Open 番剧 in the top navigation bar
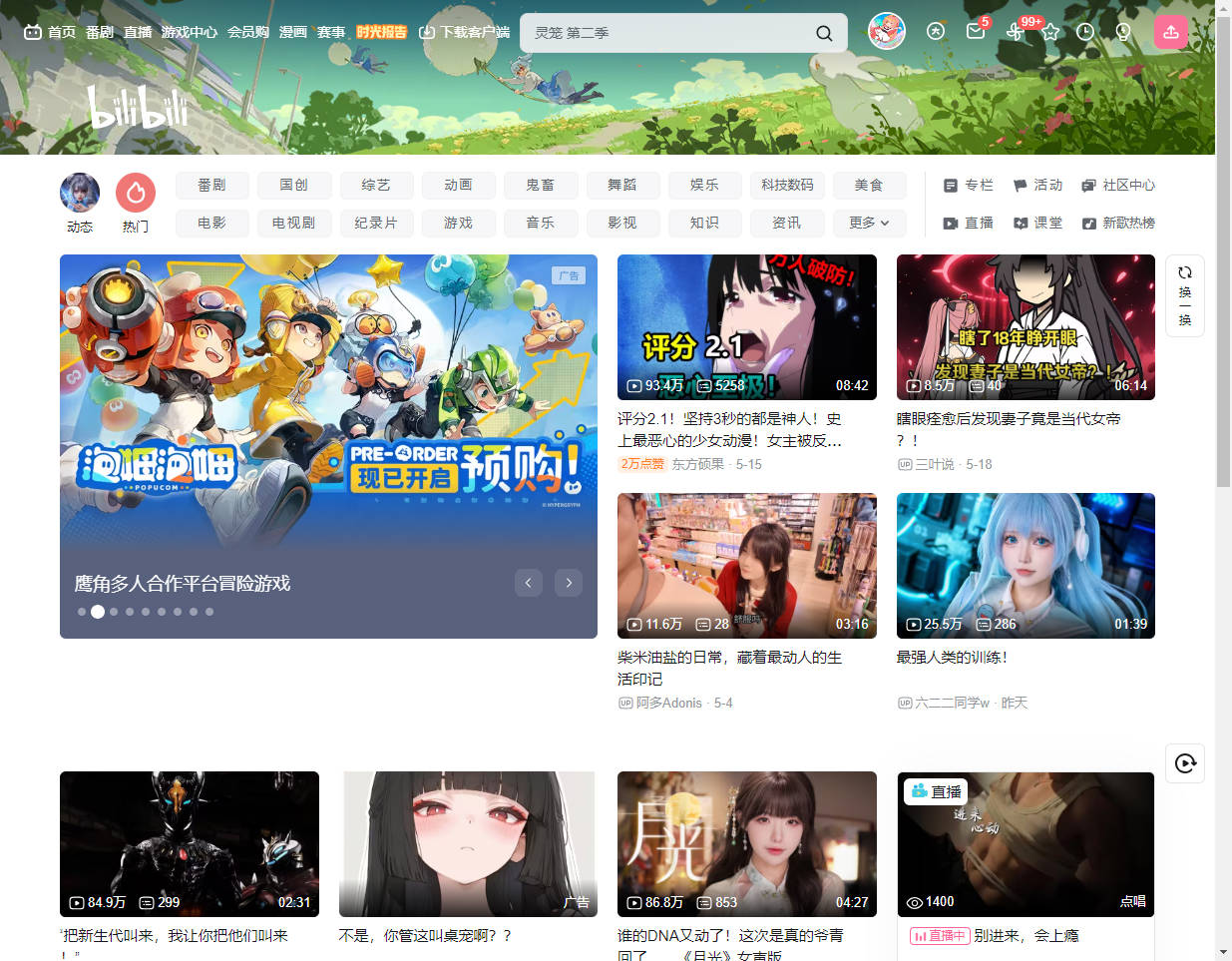The image size is (1232, 961). click(100, 32)
